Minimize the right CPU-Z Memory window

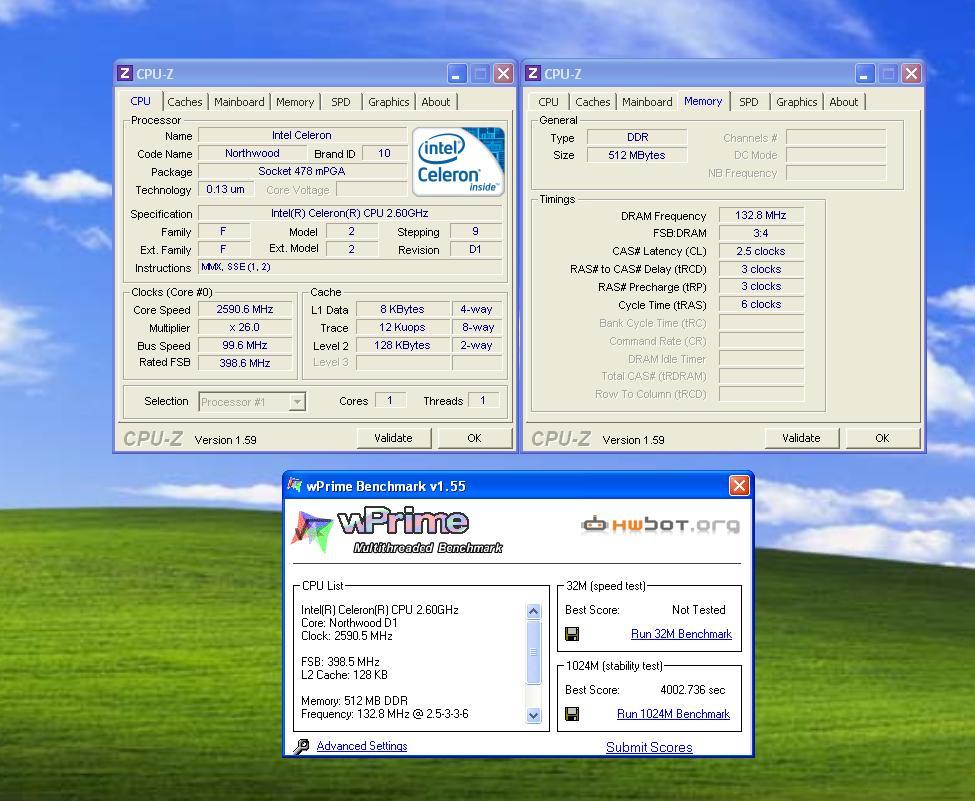click(865, 74)
